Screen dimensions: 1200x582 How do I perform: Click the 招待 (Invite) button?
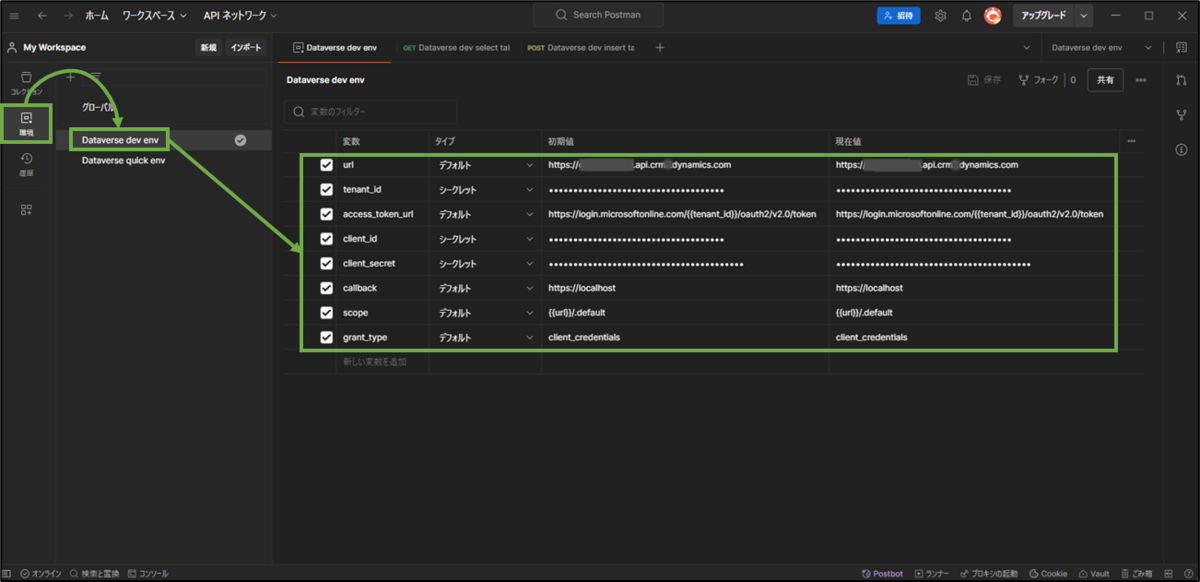899,15
